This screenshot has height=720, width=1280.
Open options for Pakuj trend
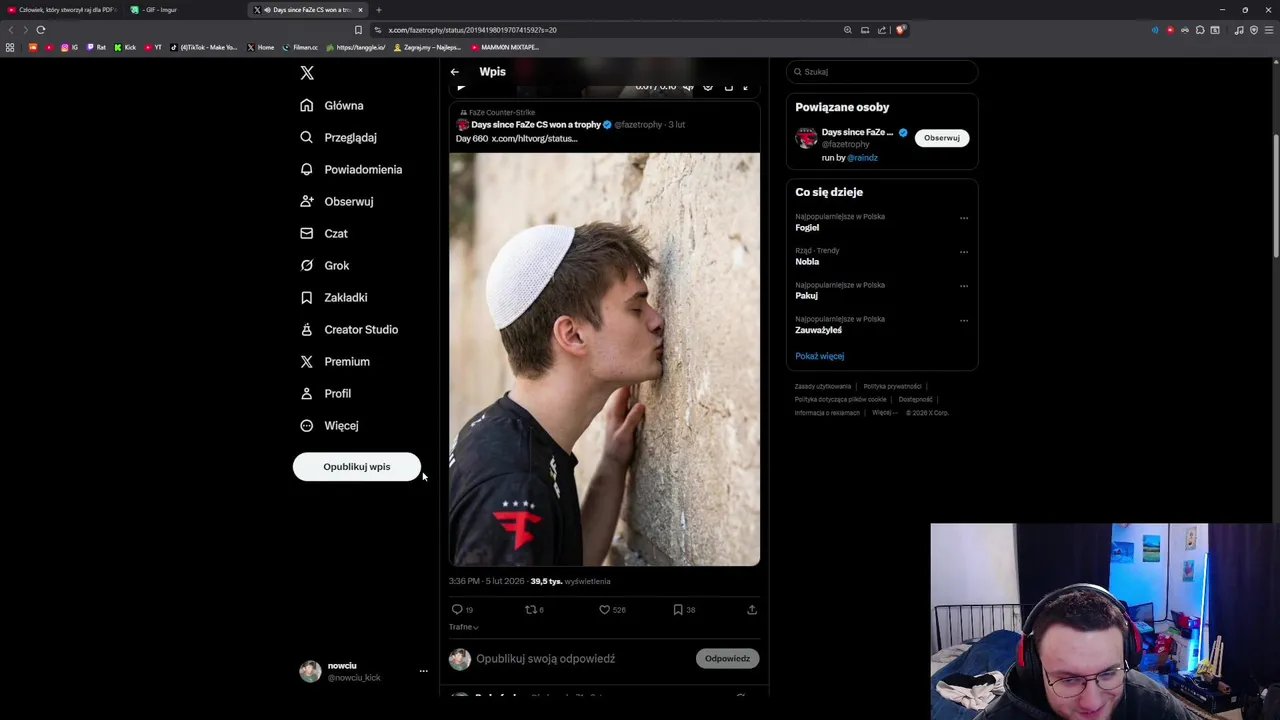(964, 286)
